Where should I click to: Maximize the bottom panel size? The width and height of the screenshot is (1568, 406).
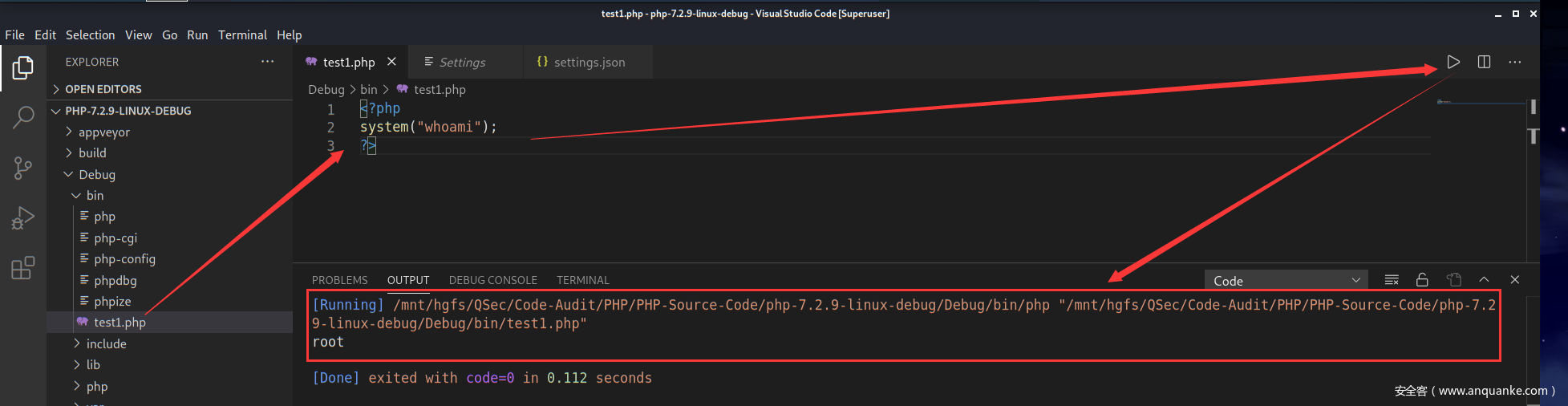point(1484,279)
